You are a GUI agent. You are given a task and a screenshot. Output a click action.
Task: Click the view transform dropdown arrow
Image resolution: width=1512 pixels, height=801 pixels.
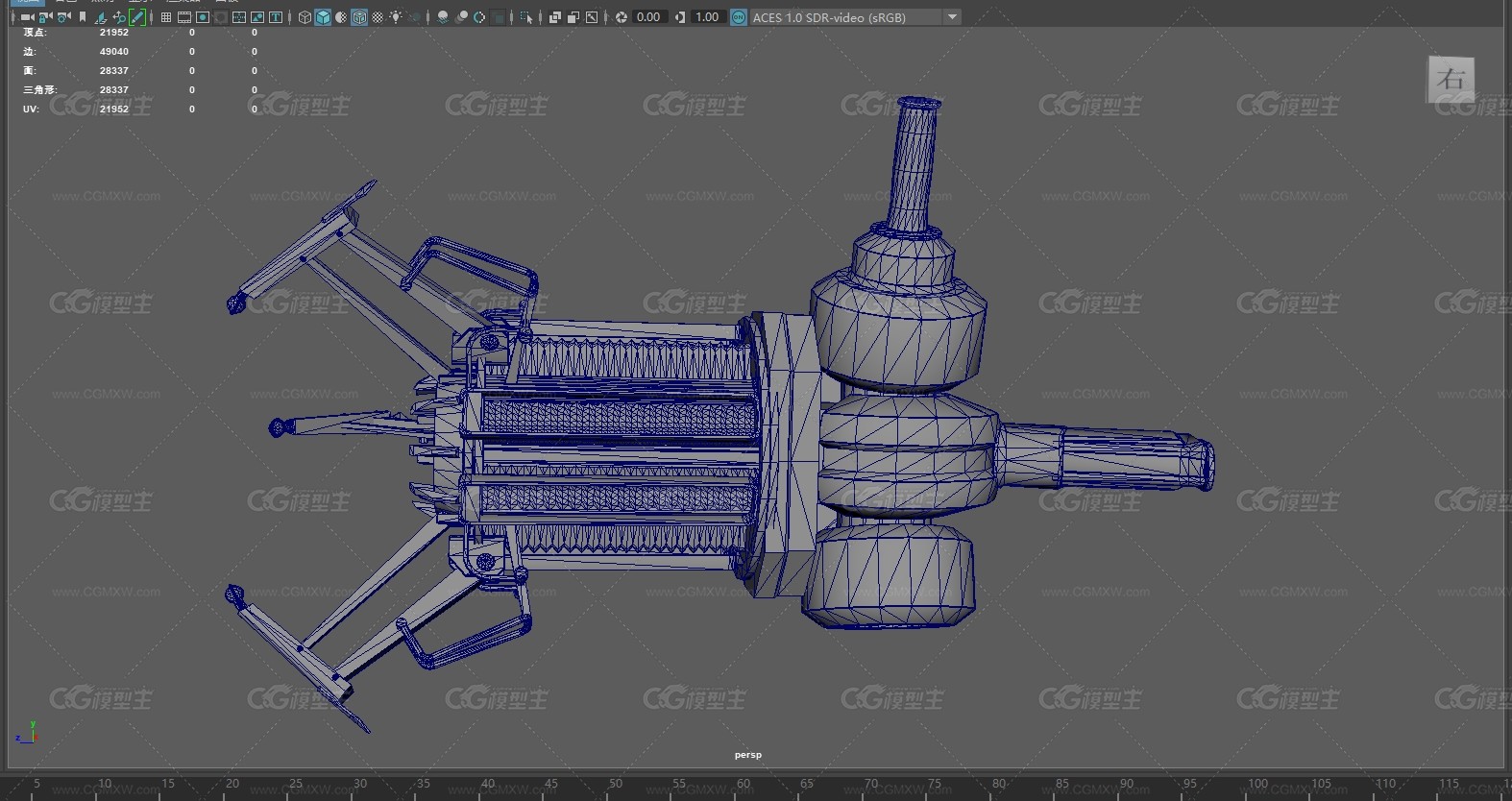pos(952,17)
